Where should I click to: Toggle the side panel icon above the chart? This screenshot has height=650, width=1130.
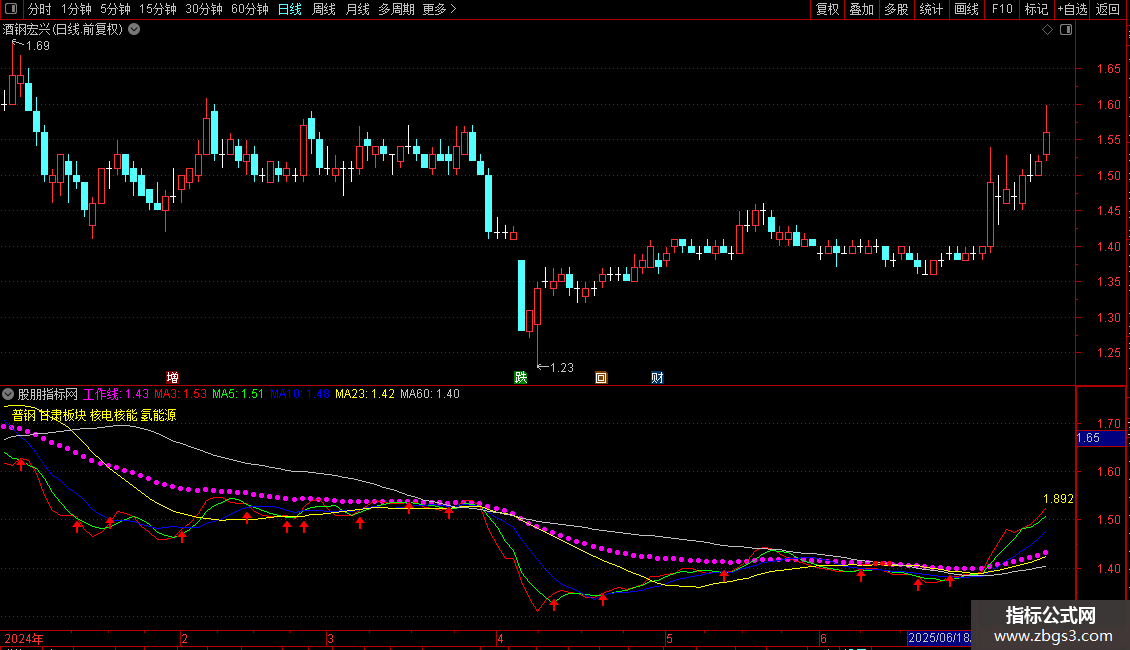(x=1066, y=30)
